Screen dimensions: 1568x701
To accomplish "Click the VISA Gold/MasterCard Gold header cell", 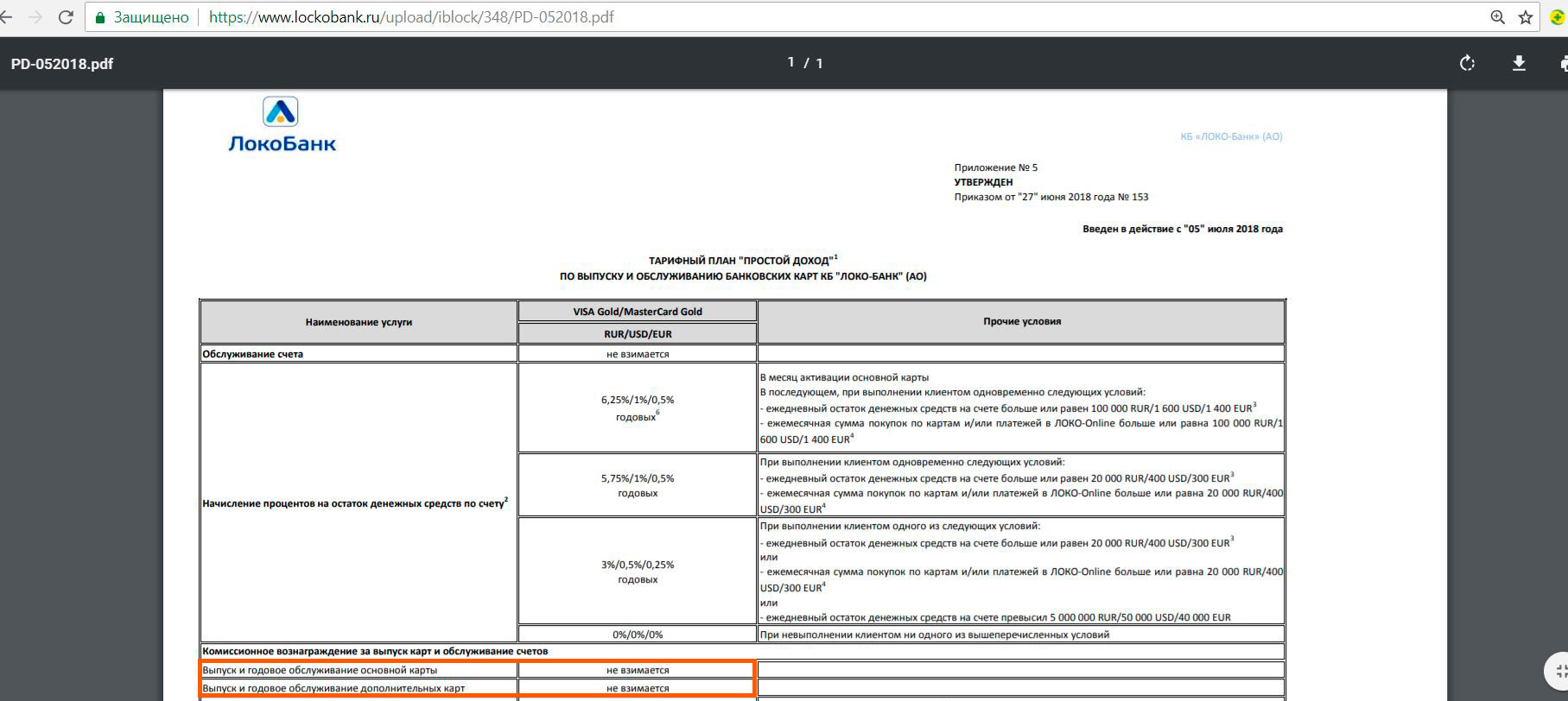I will coord(638,312).
